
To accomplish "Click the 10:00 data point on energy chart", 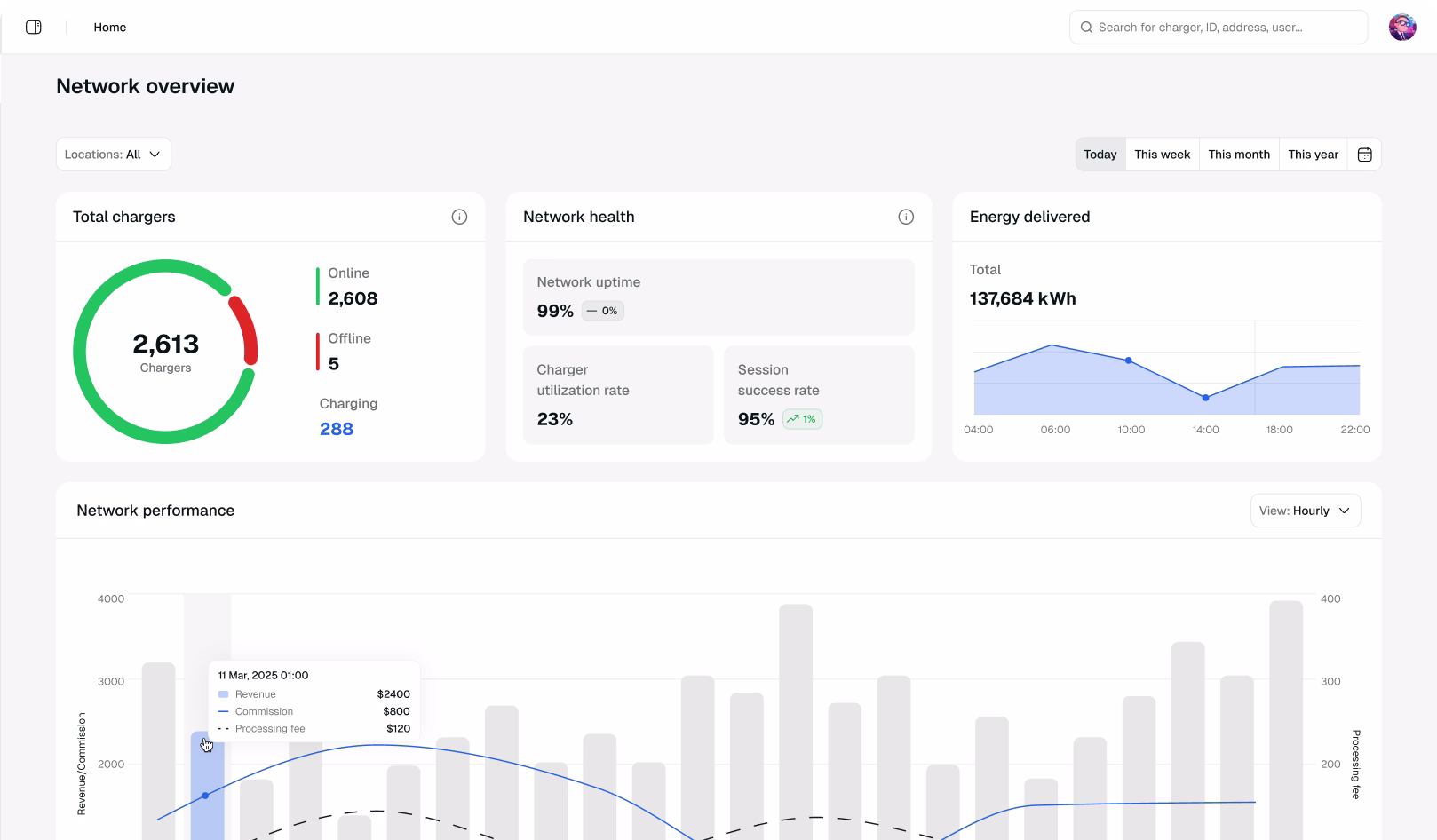I will (x=1129, y=361).
